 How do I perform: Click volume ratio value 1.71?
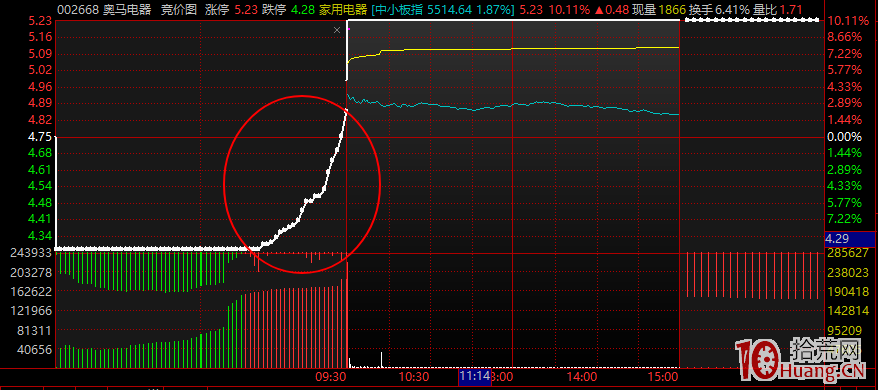click(x=791, y=10)
